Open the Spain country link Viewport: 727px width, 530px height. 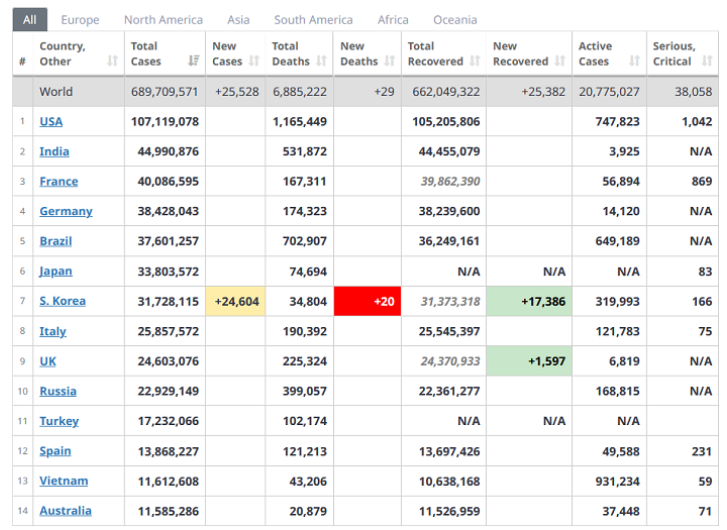(x=55, y=451)
